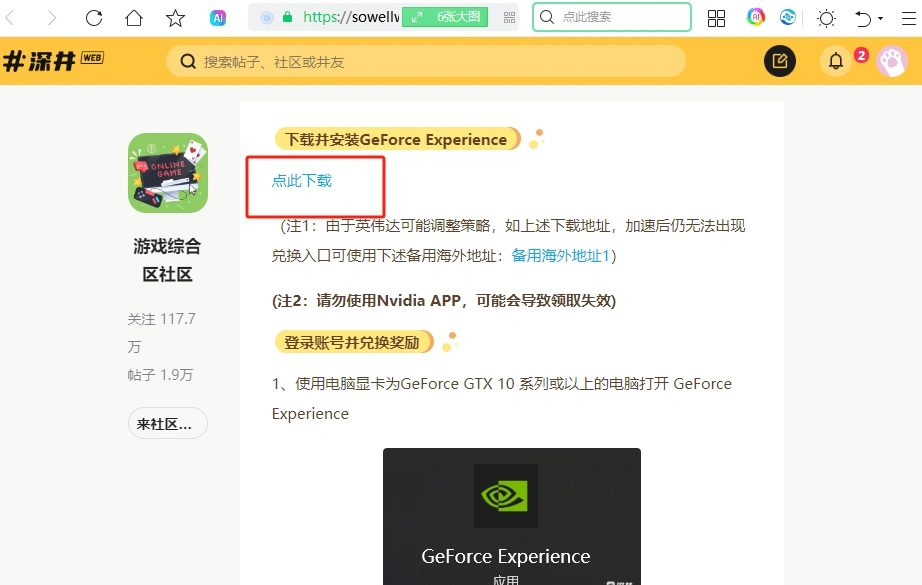Click the magnifier in site search bar
Image resolution: width=922 pixels, height=585 pixels.
coord(188,61)
